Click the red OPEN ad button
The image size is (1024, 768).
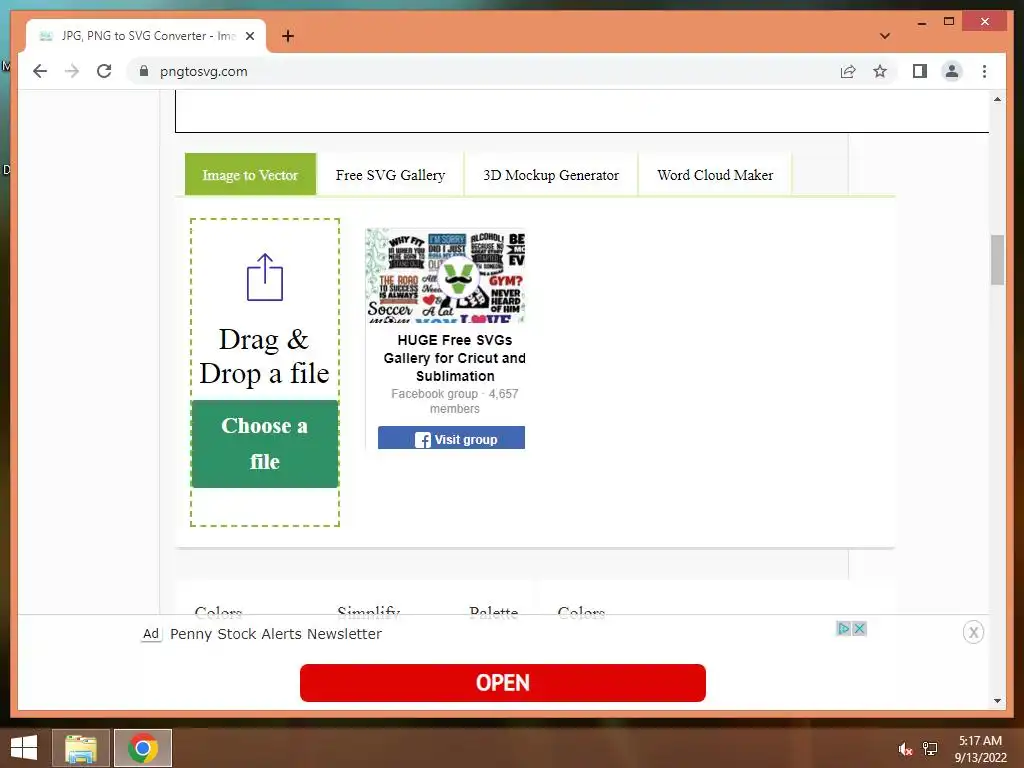503,682
